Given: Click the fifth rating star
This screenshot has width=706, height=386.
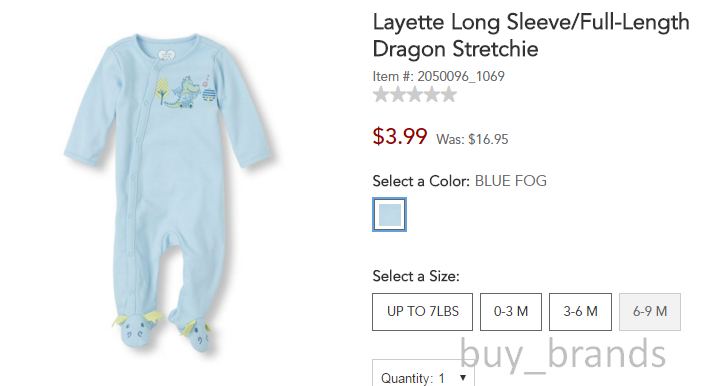Looking at the screenshot, I should (448, 95).
